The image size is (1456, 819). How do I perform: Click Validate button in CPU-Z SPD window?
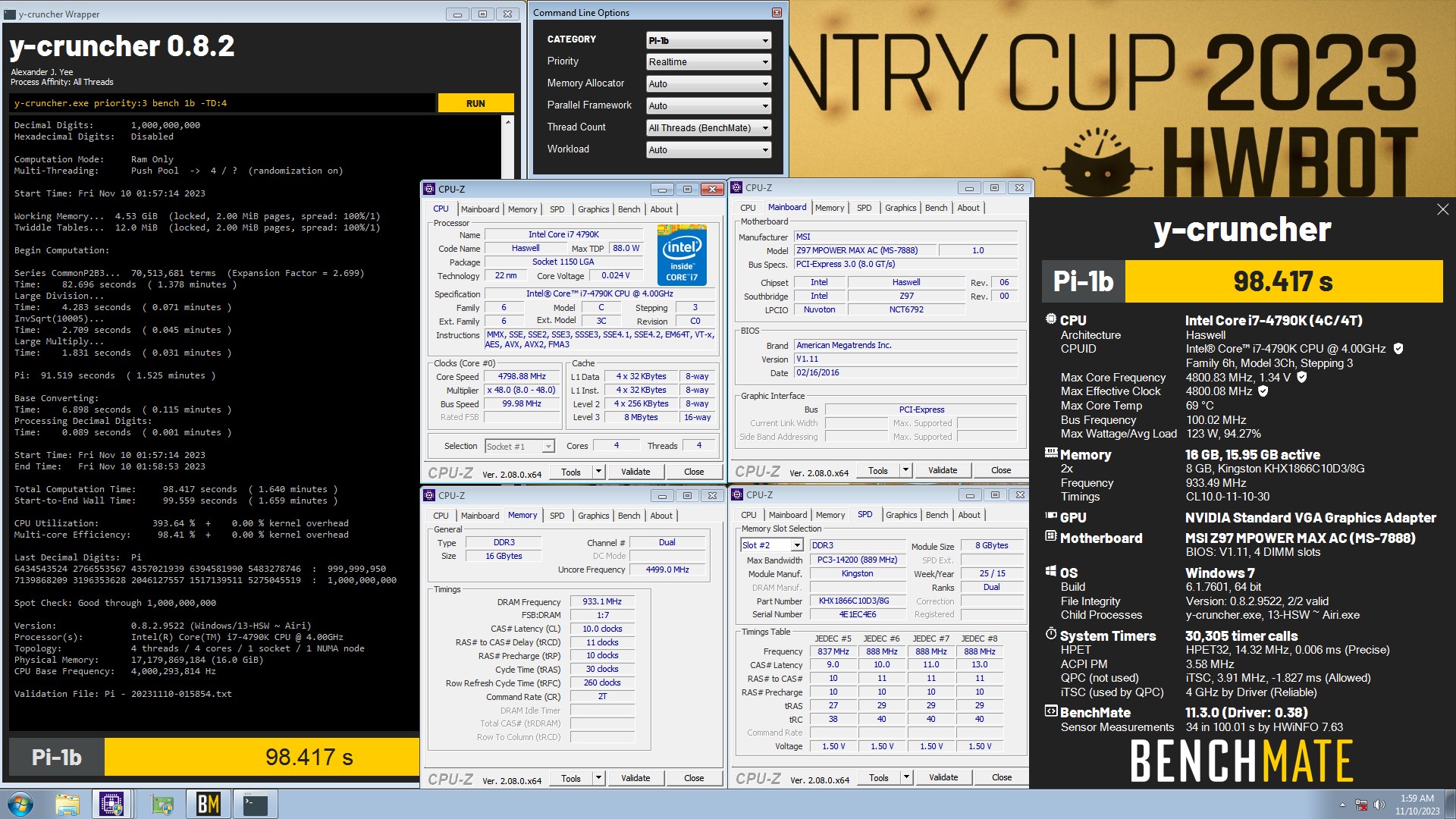tap(943, 777)
